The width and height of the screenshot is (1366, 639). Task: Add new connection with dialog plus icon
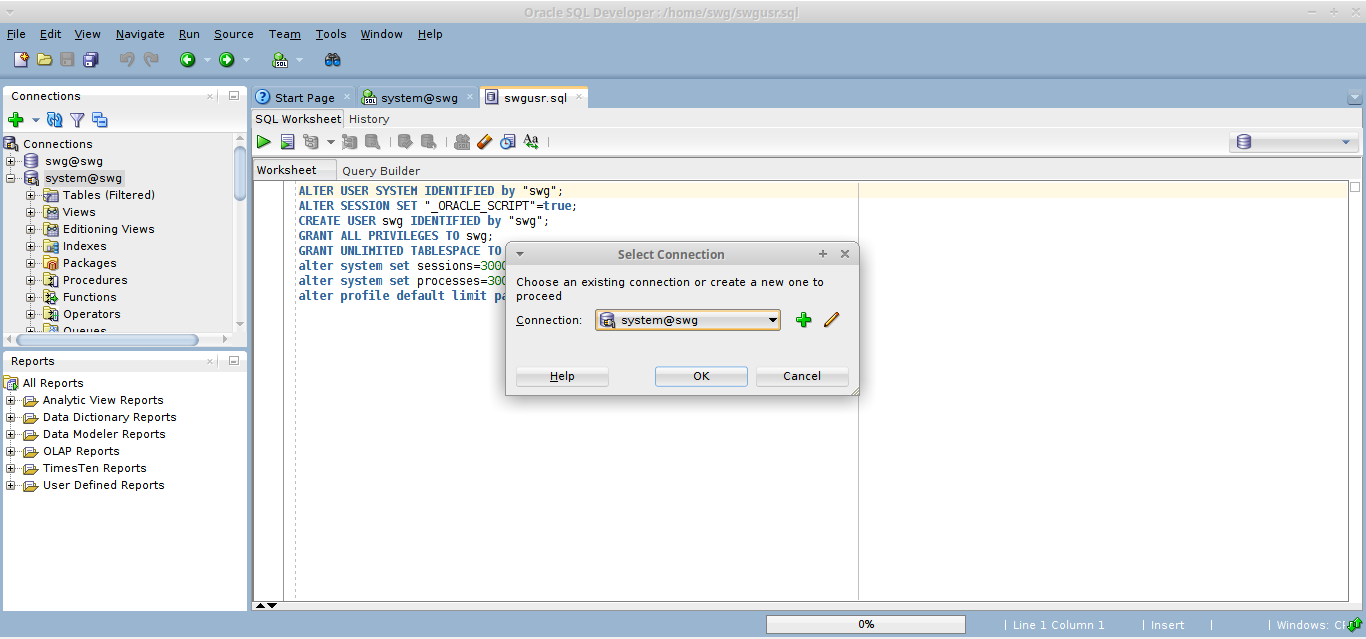(x=803, y=320)
